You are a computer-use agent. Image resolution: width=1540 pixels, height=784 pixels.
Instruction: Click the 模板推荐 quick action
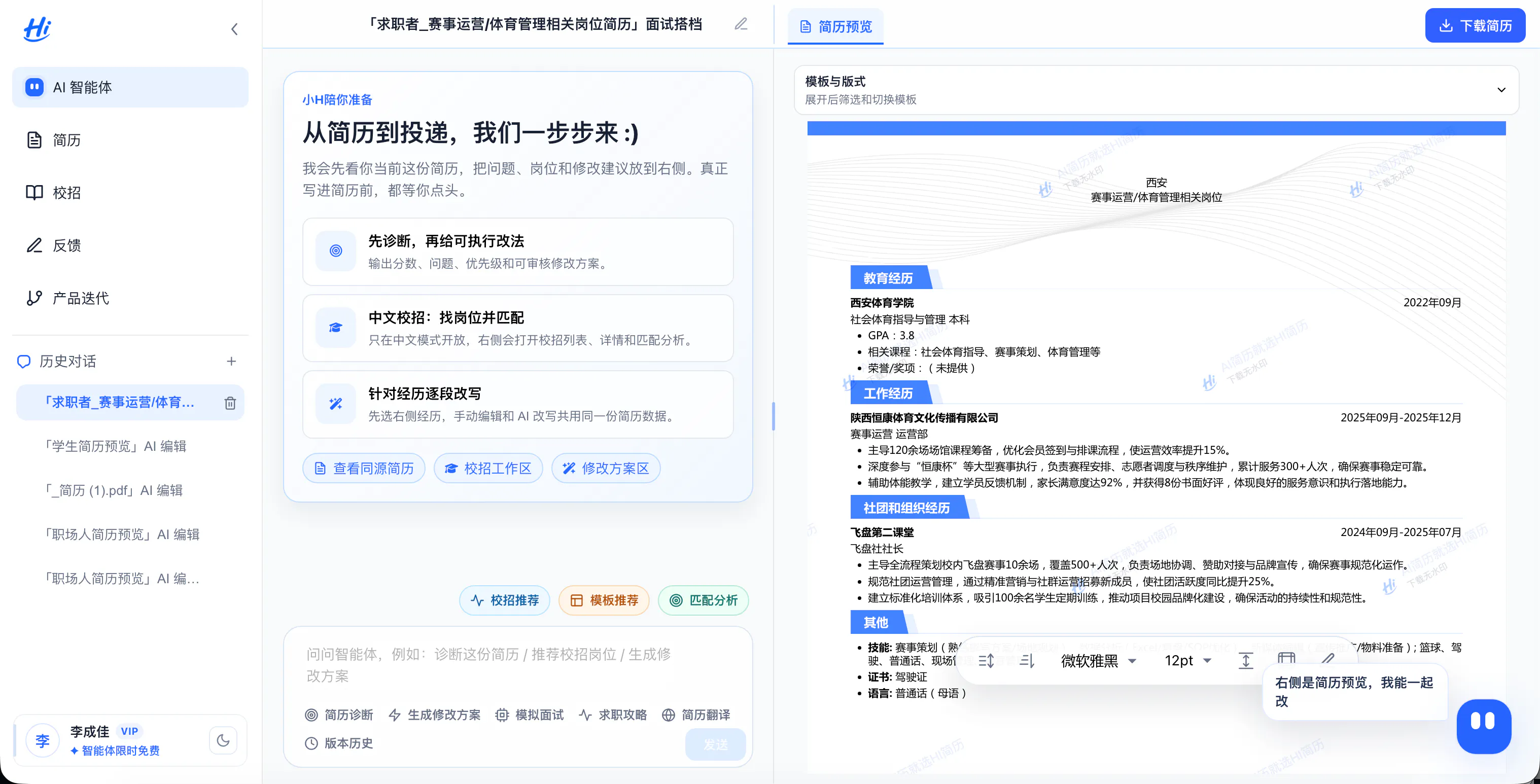click(x=604, y=600)
